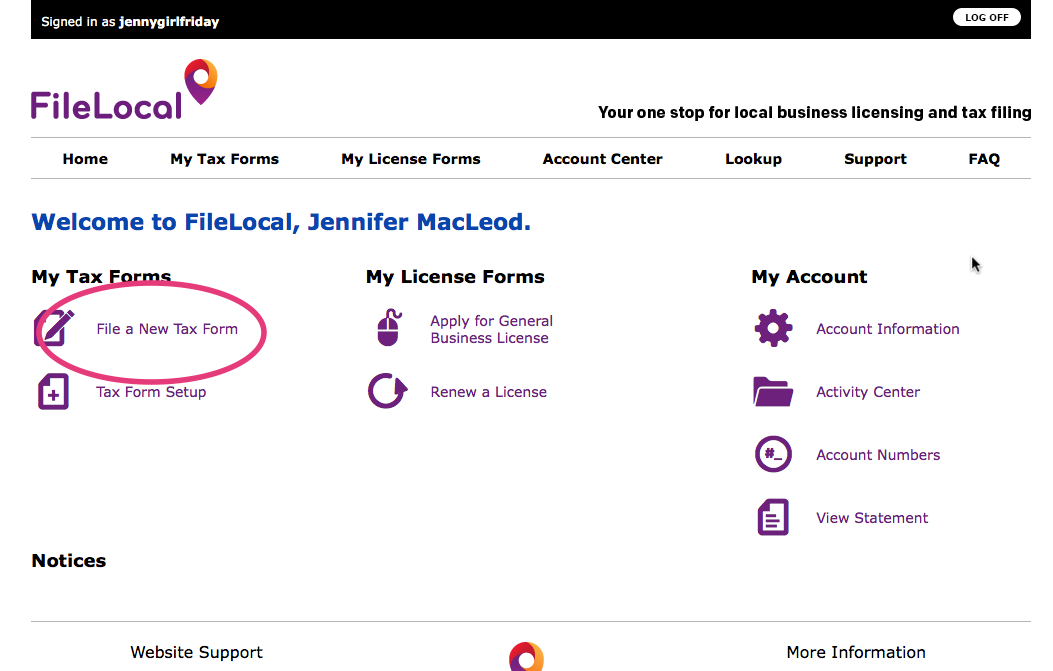Screen dimensions: 1053x671
Task: Click the Account Numbers hash icon
Action: (x=773, y=454)
